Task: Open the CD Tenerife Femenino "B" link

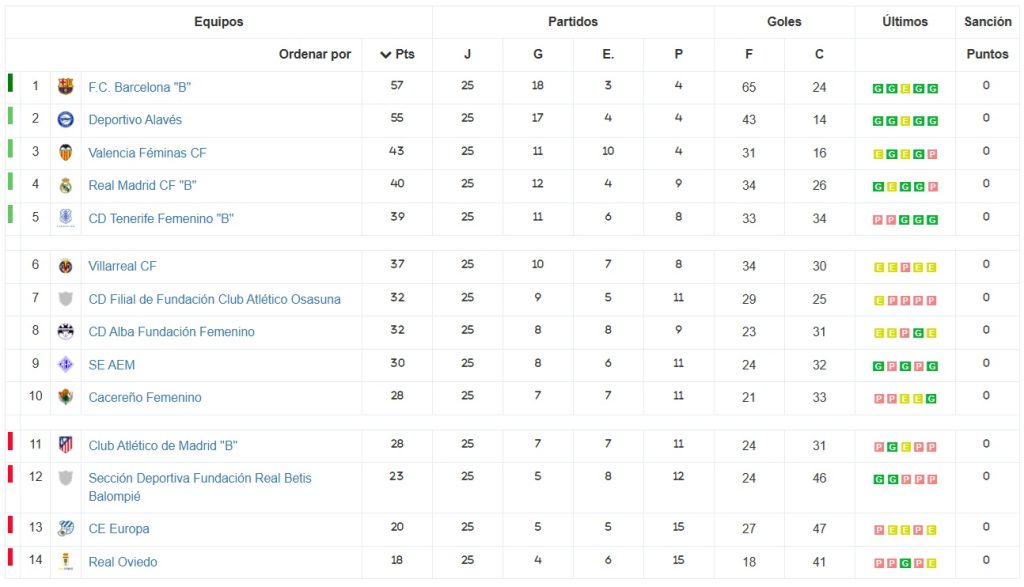Action: 161,218
